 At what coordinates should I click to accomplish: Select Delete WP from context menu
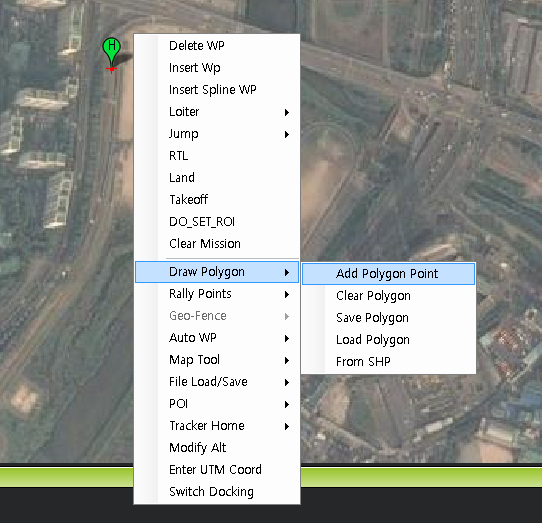[217, 46]
